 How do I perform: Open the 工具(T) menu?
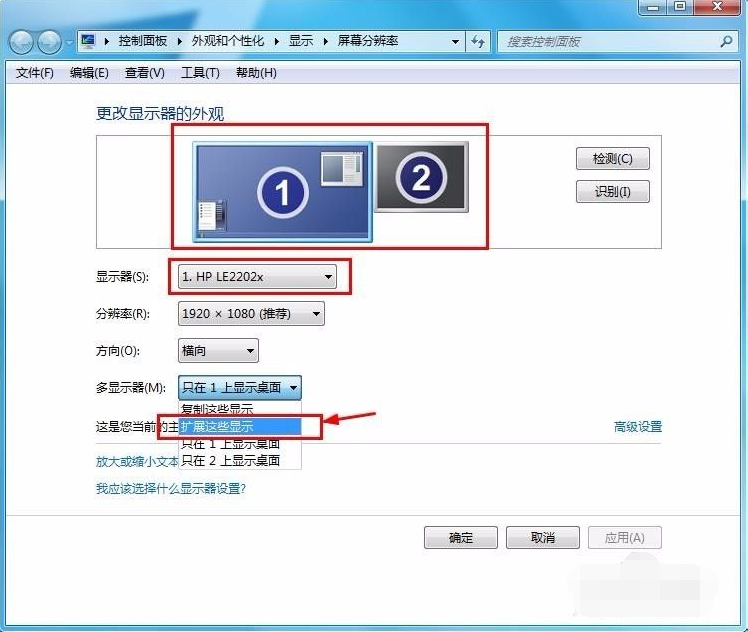click(x=199, y=73)
